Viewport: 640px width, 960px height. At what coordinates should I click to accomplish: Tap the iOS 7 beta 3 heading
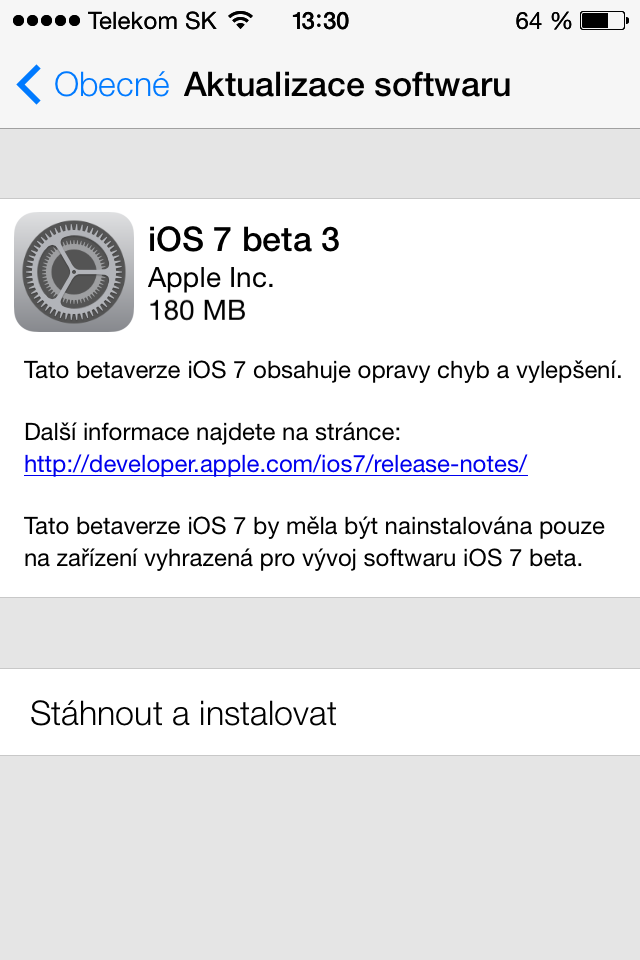[x=244, y=240]
